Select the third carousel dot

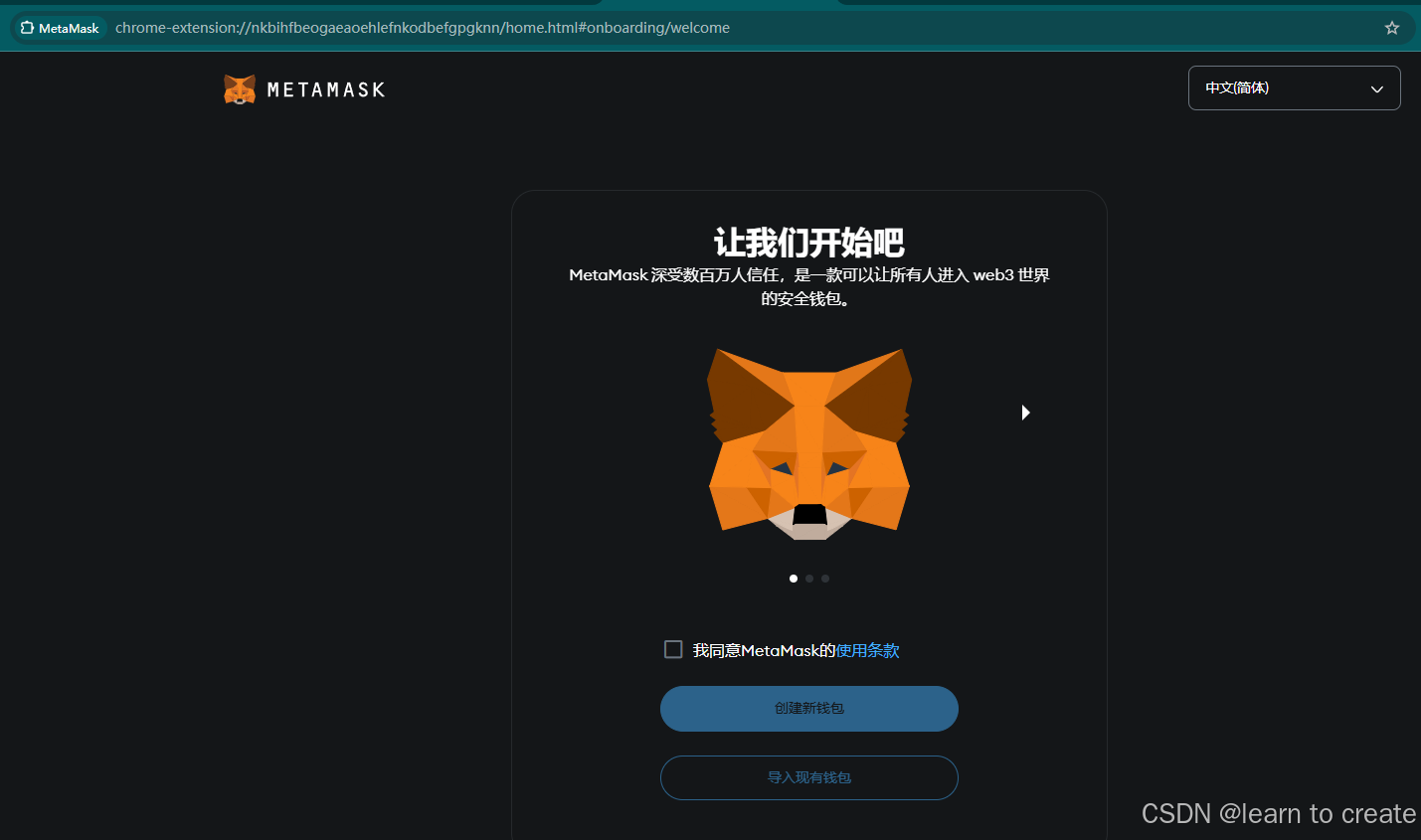tap(825, 579)
